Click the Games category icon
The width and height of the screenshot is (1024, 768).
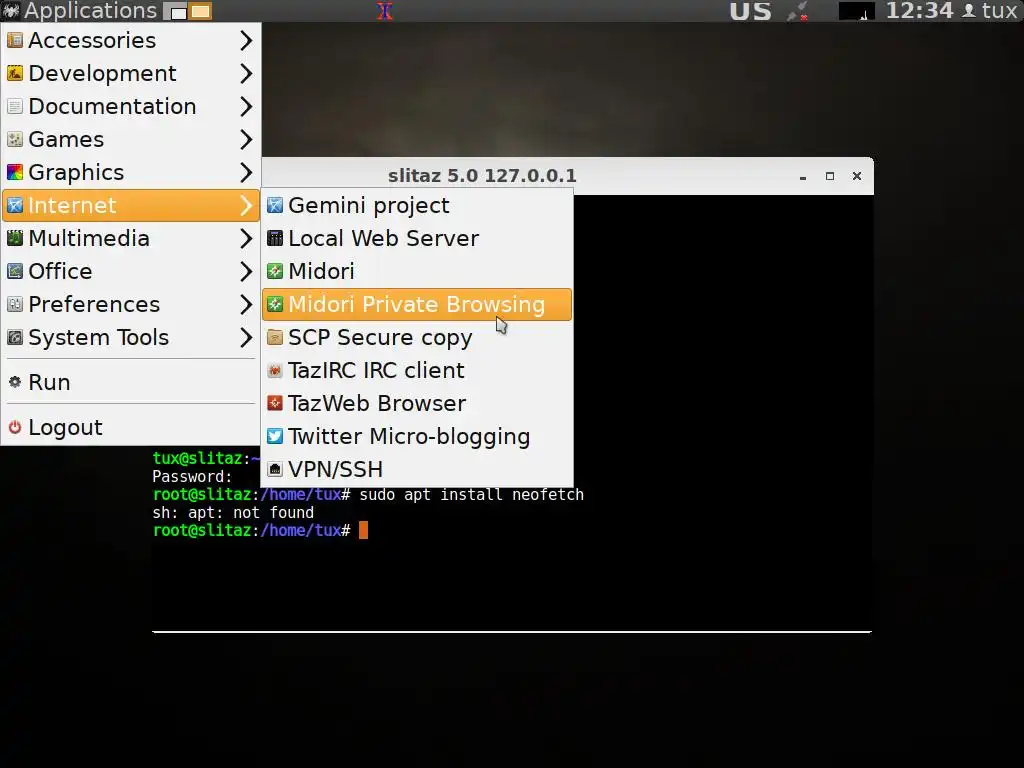coord(15,139)
